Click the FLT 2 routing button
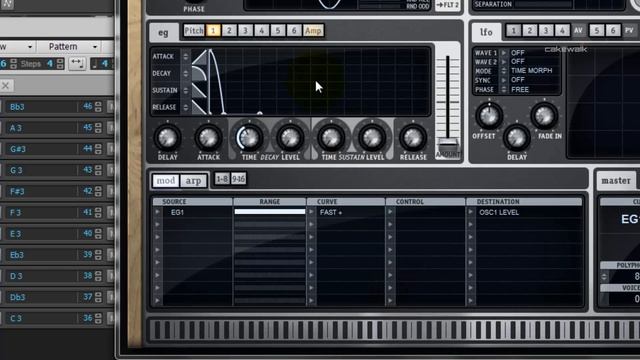Screen dimensions: 640x360 (x=448, y=5)
